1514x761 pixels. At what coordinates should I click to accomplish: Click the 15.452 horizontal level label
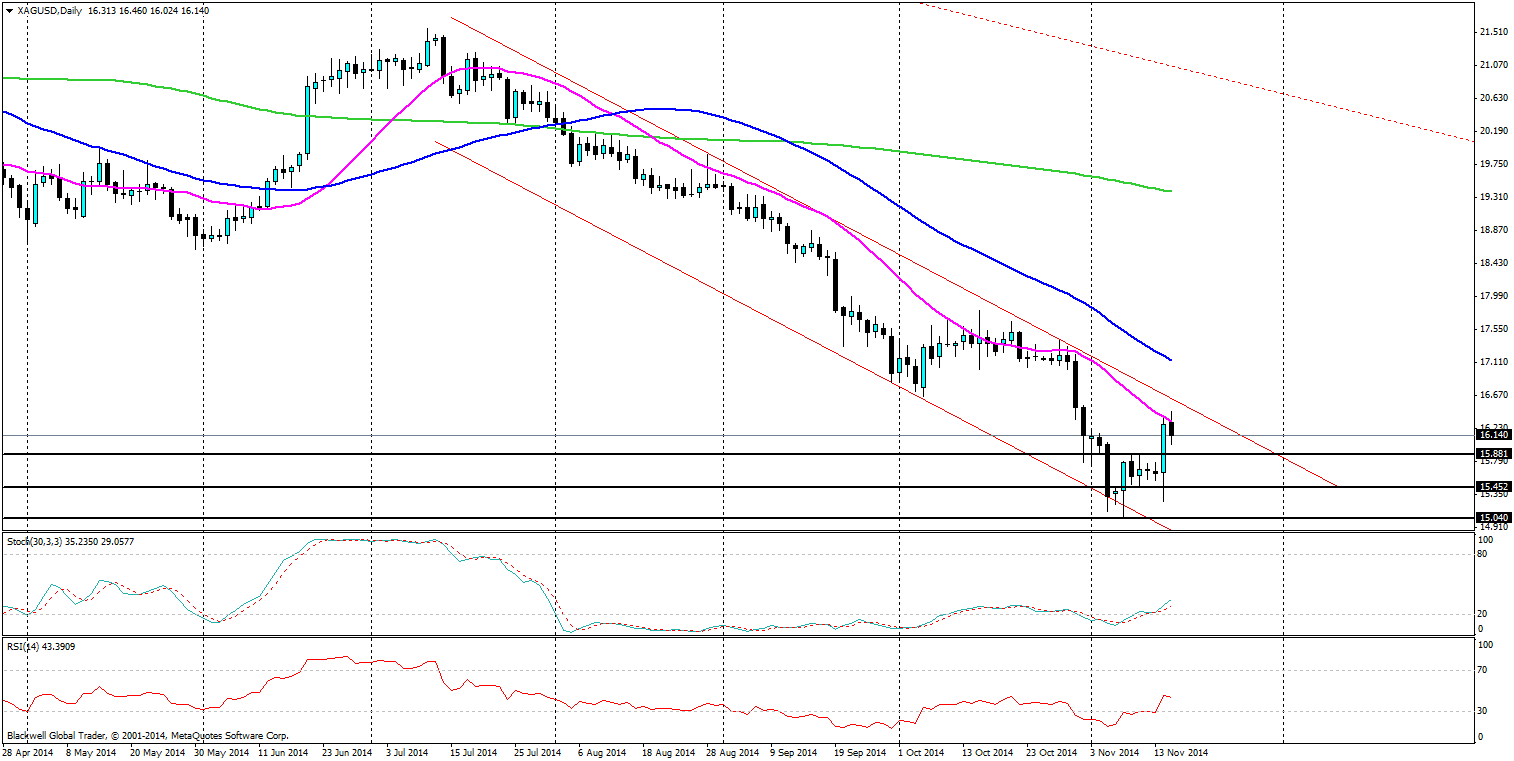tap(1493, 486)
